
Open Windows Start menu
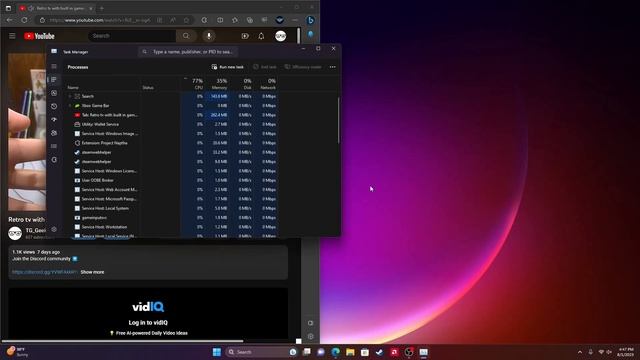coord(217,352)
